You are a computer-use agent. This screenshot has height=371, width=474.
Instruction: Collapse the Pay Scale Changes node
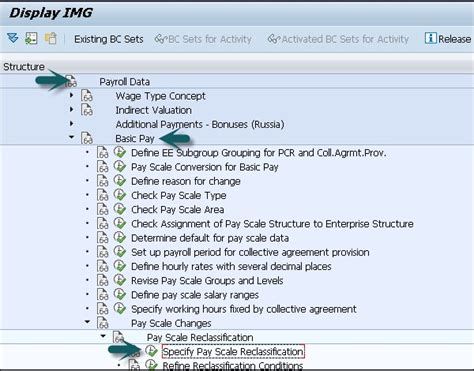87,322
